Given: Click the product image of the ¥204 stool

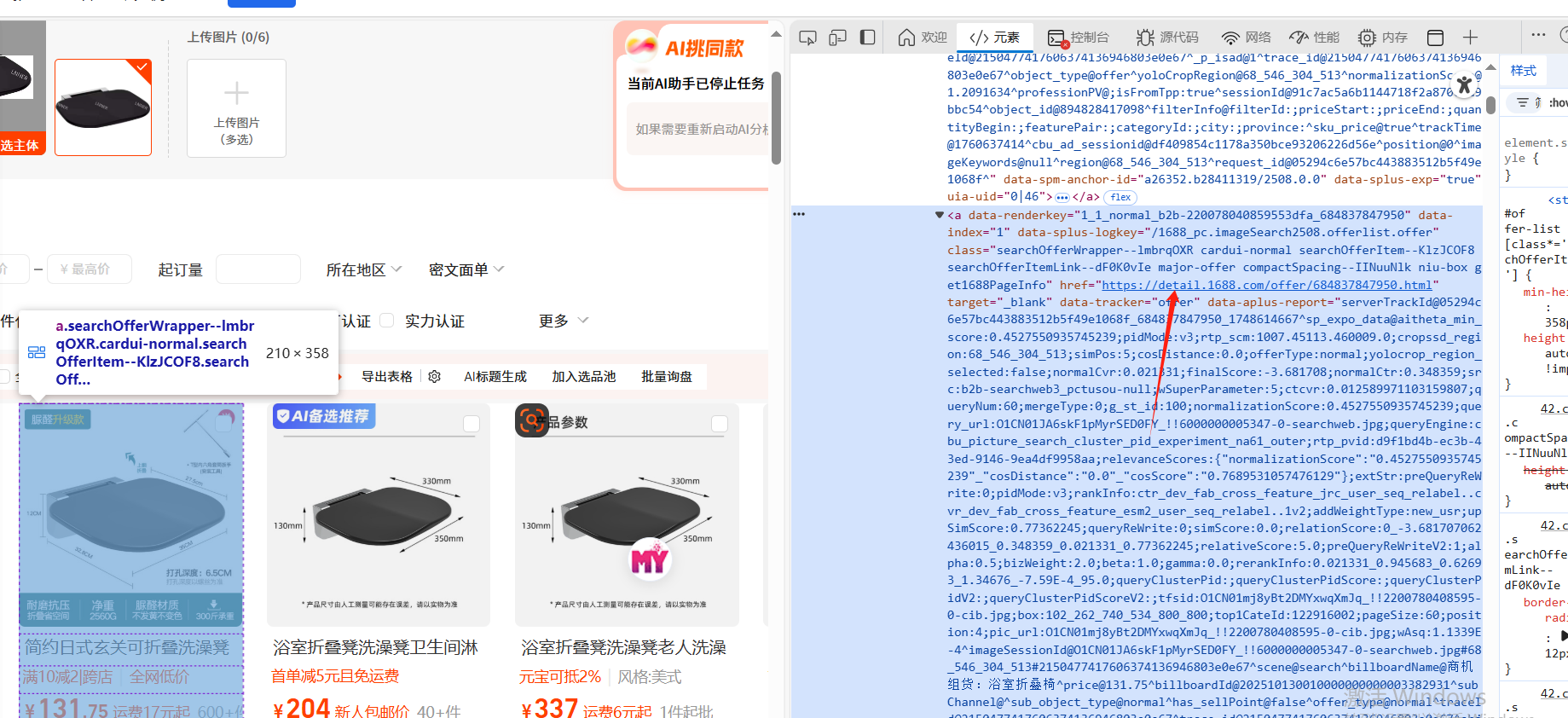Looking at the screenshot, I should pyautogui.click(x=379, y=515).
